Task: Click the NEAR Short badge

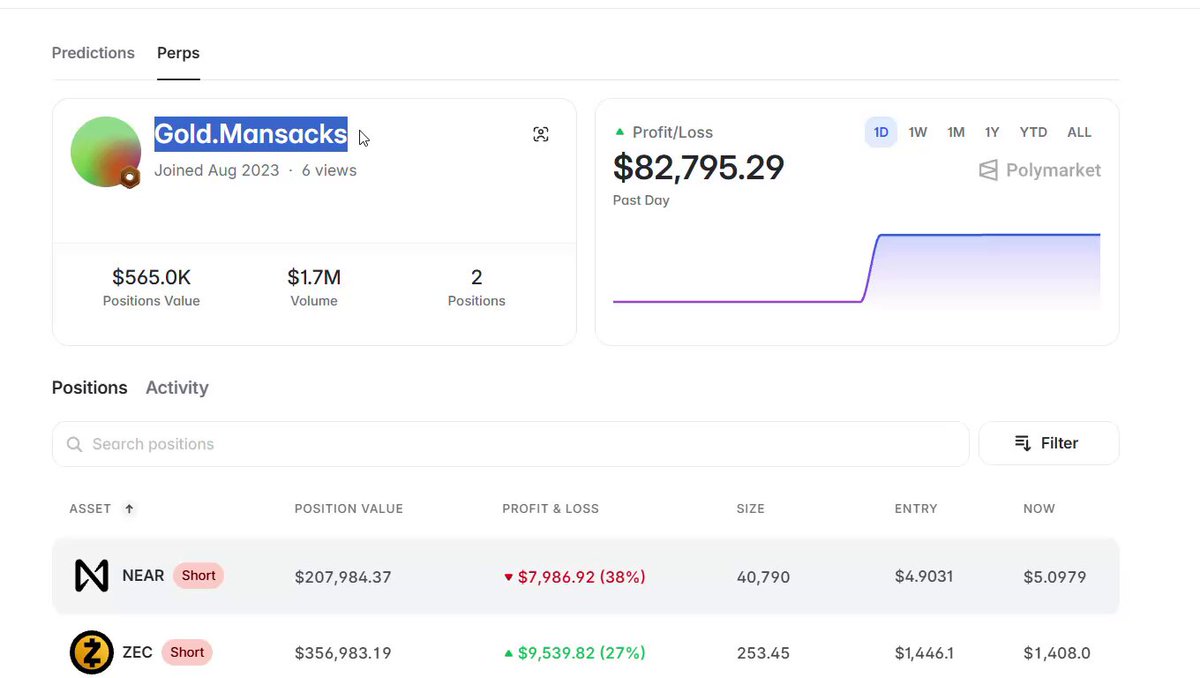Action: (x=199, y=576)
